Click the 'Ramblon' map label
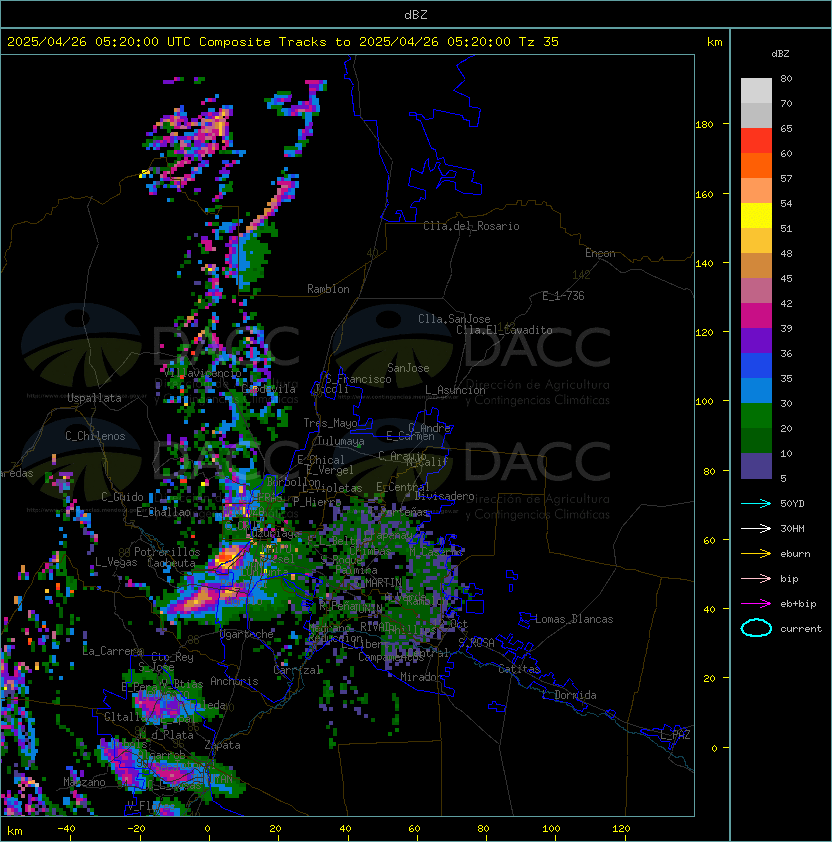The width and height of the screenshot is (832, 842). (328, 289)
